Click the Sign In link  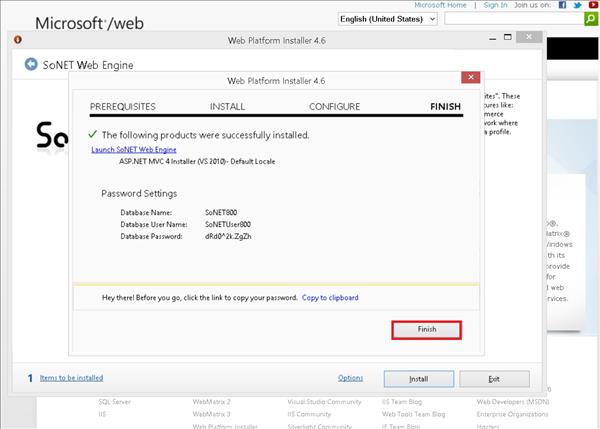pos(495,5)
